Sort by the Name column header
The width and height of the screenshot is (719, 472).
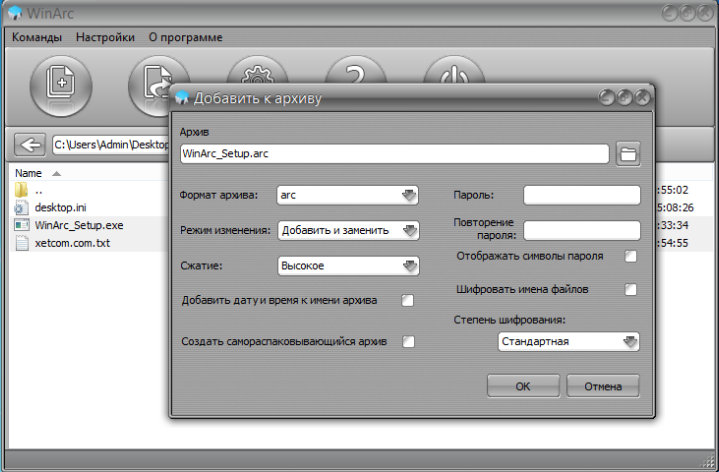[28, 173]
